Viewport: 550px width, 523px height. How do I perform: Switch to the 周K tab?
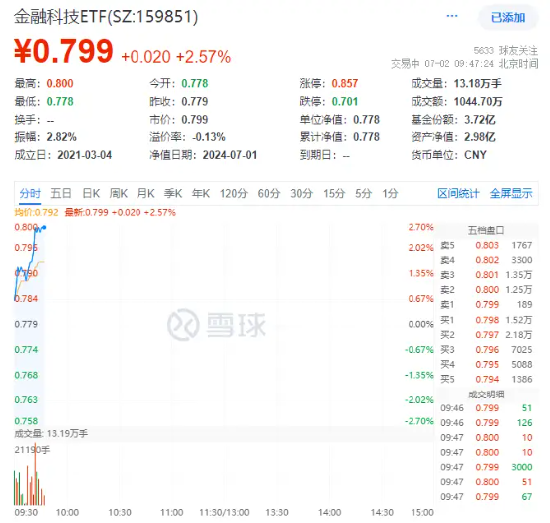[119, 193]
